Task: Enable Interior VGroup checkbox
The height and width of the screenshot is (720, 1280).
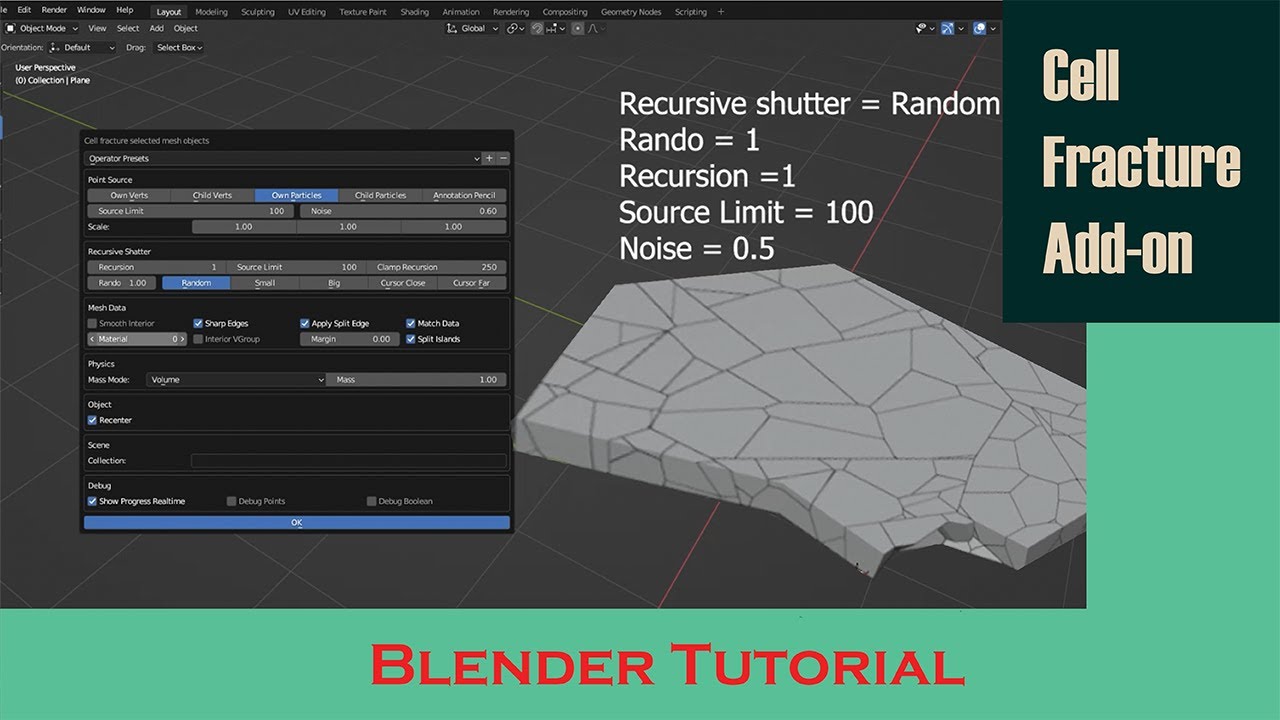Action: click(x=198, y=339)
